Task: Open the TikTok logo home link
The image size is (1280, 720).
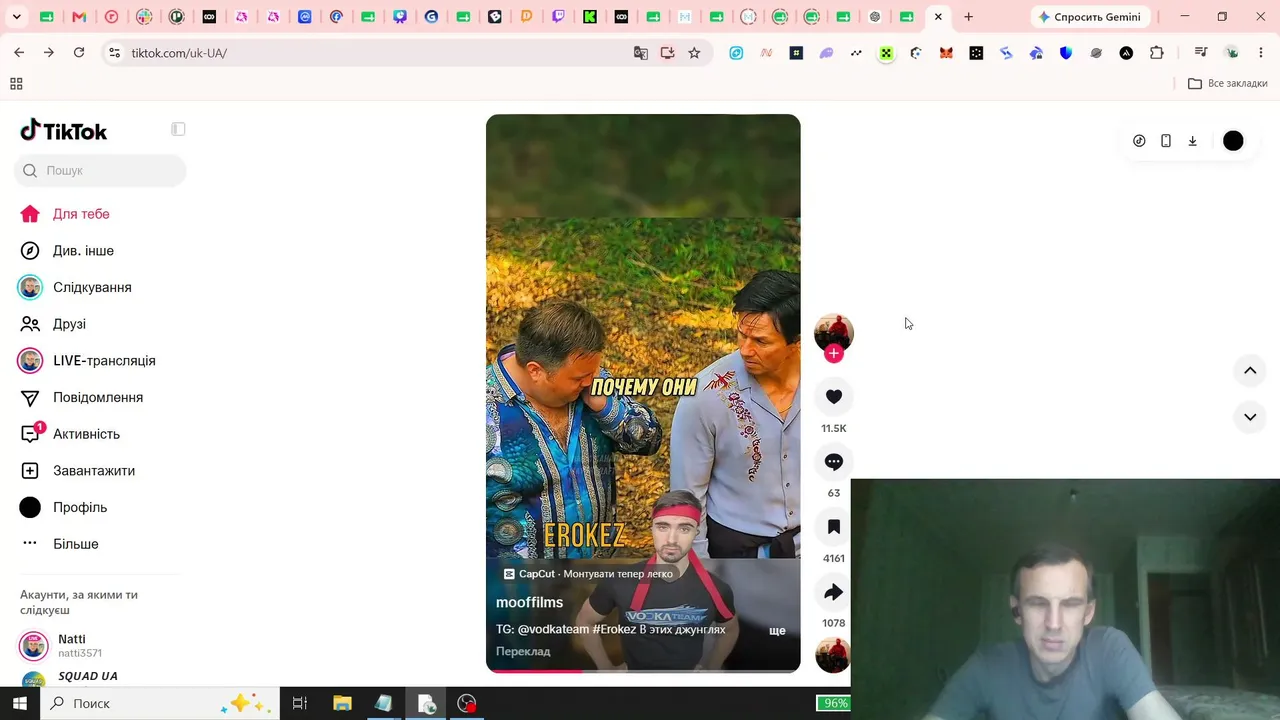Action: 64,131
